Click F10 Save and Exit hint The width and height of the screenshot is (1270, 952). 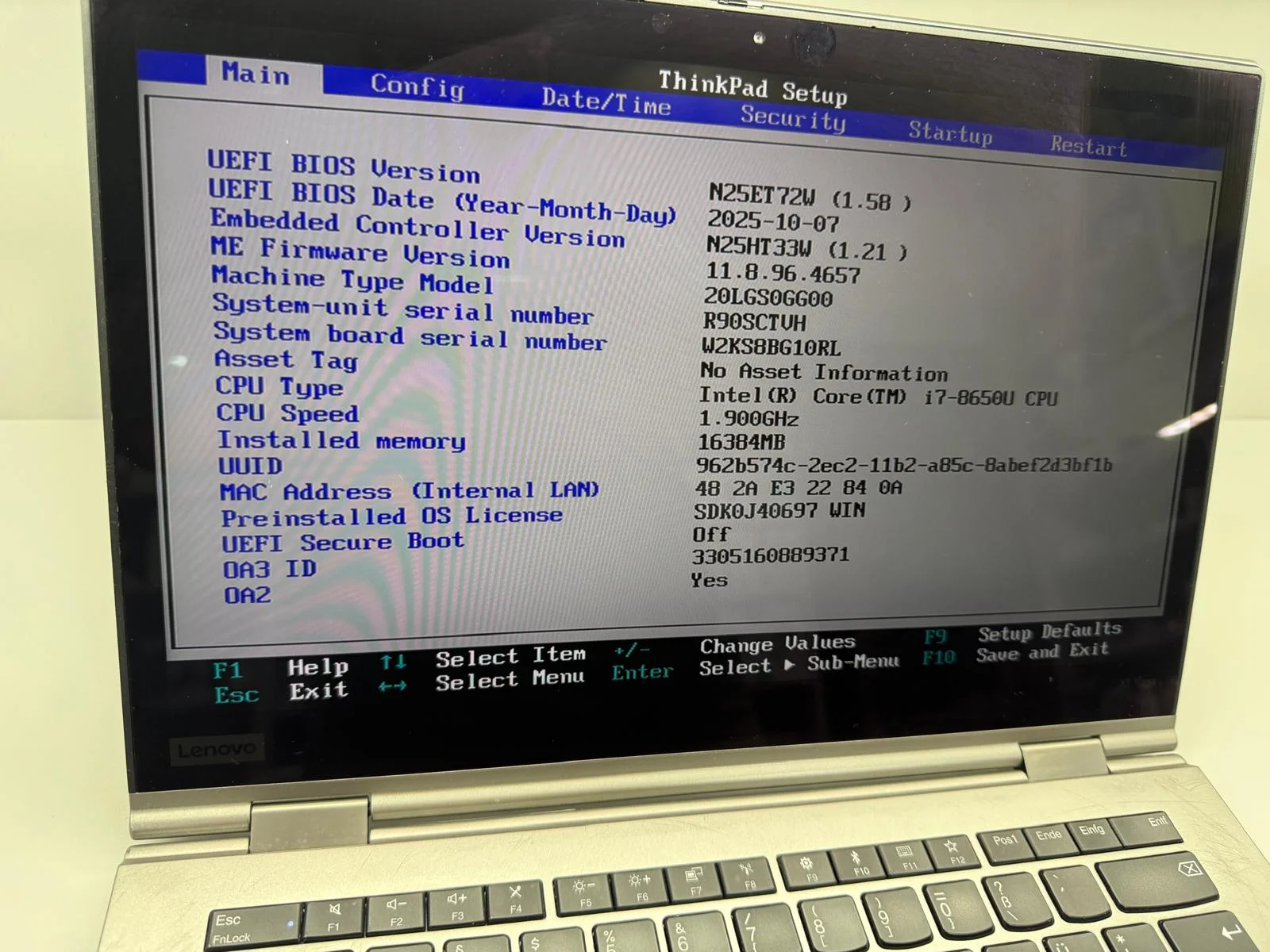[x=1015, y=654]
